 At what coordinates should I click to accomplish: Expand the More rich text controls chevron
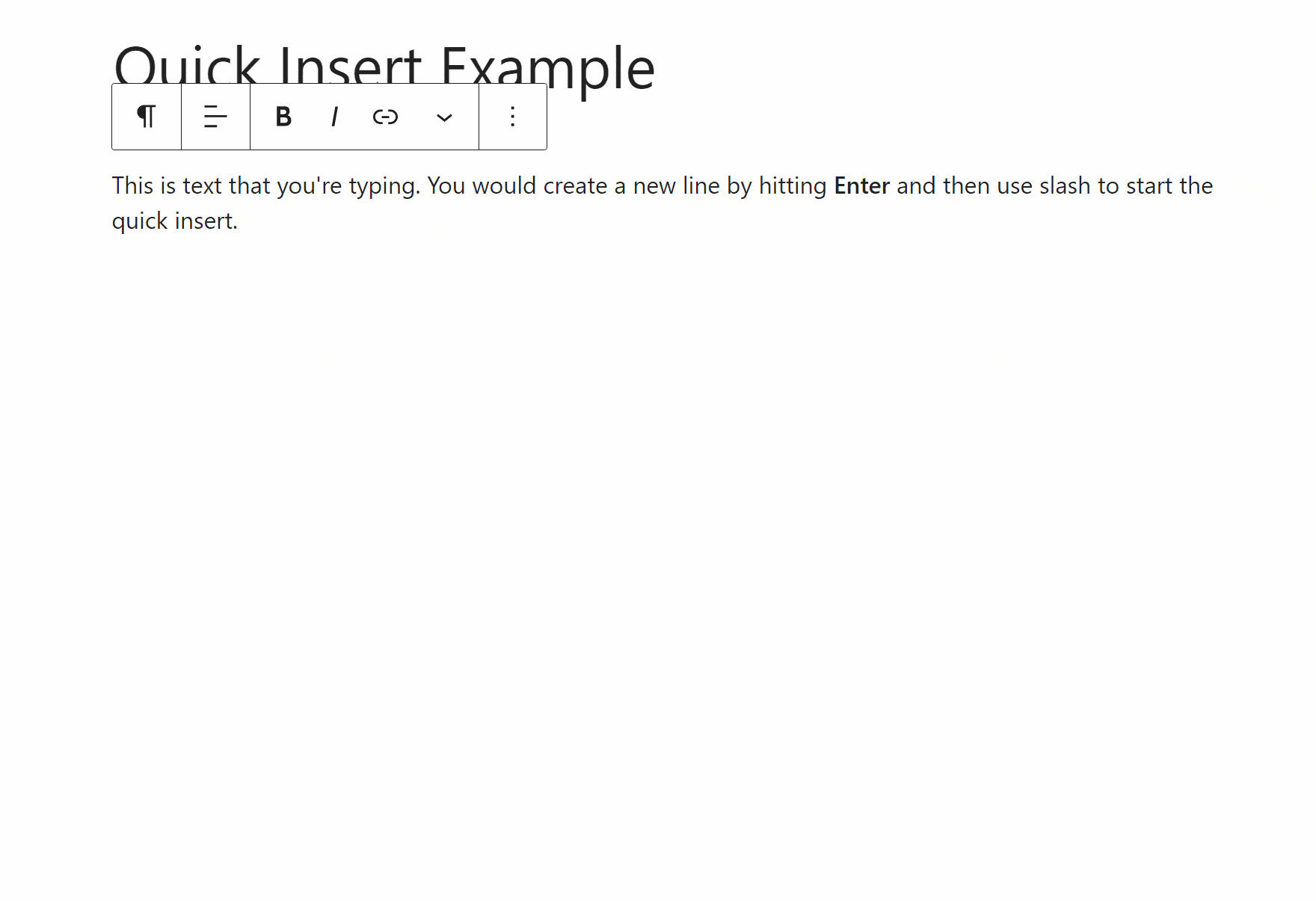click(444, 117)
